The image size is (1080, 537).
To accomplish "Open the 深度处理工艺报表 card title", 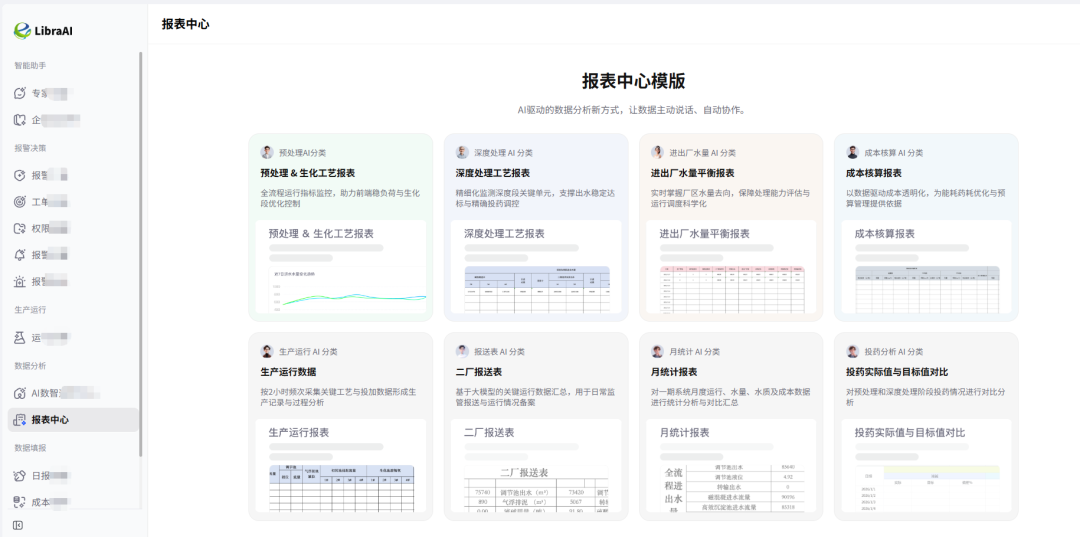I will point(493,173).
